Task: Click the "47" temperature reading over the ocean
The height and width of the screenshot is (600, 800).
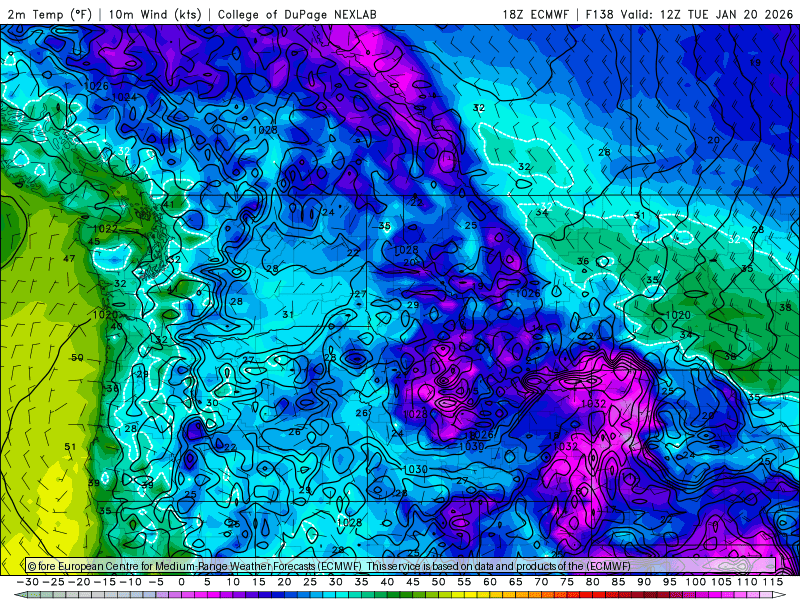Action: (x=69, y=259)
